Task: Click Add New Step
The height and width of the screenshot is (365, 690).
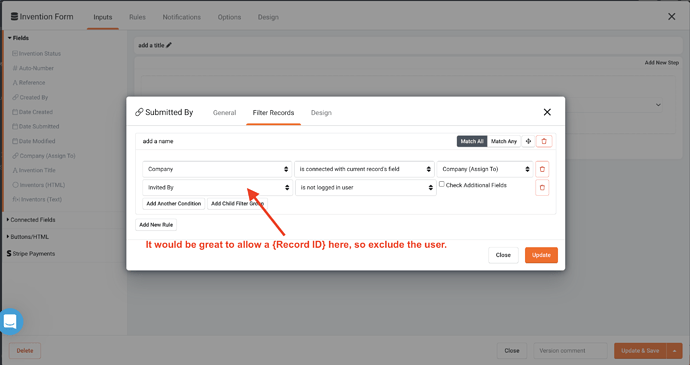Action: 661,63
